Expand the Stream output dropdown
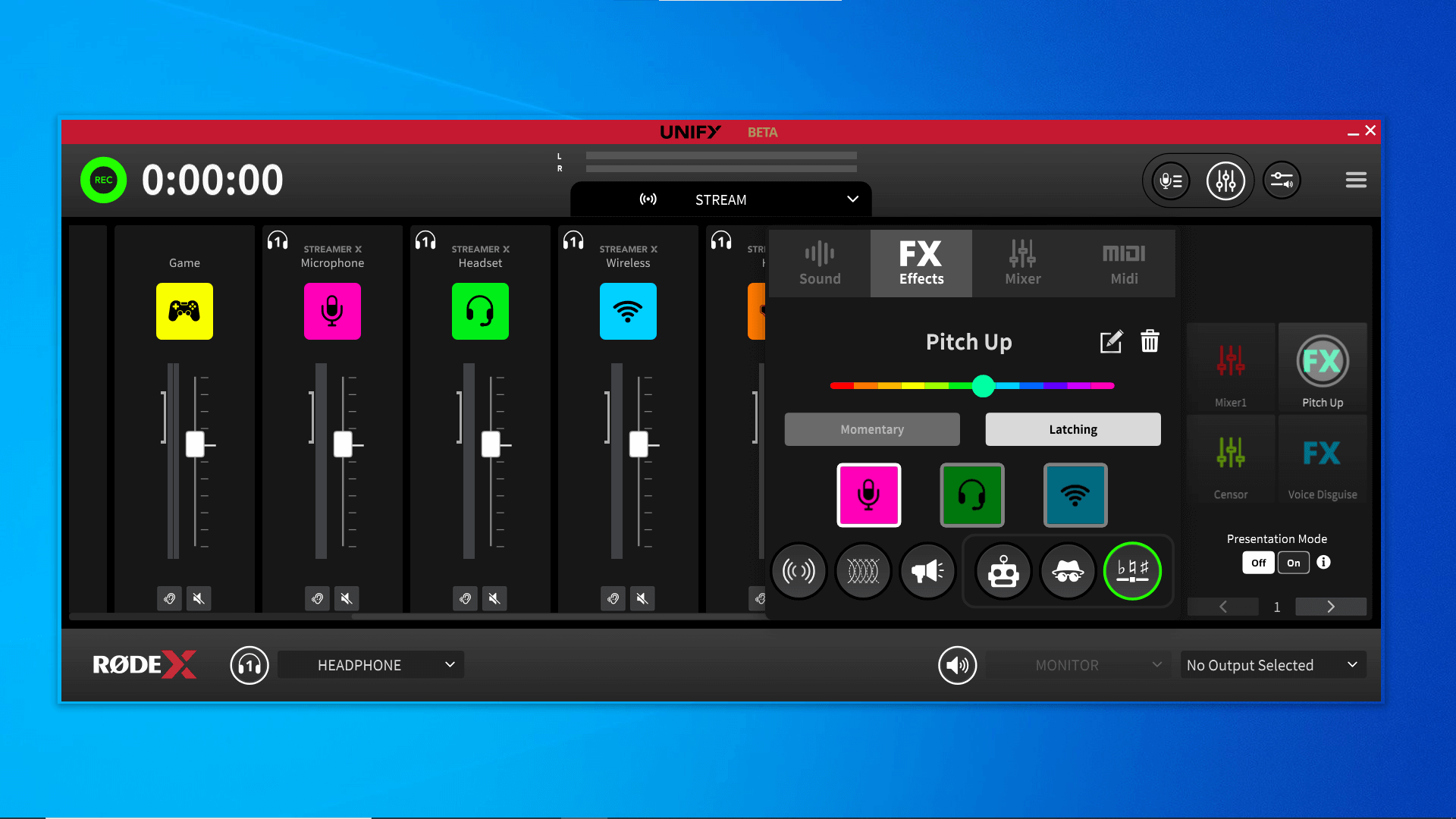This screenshot has height=819, width=1456. click(853, 199)
